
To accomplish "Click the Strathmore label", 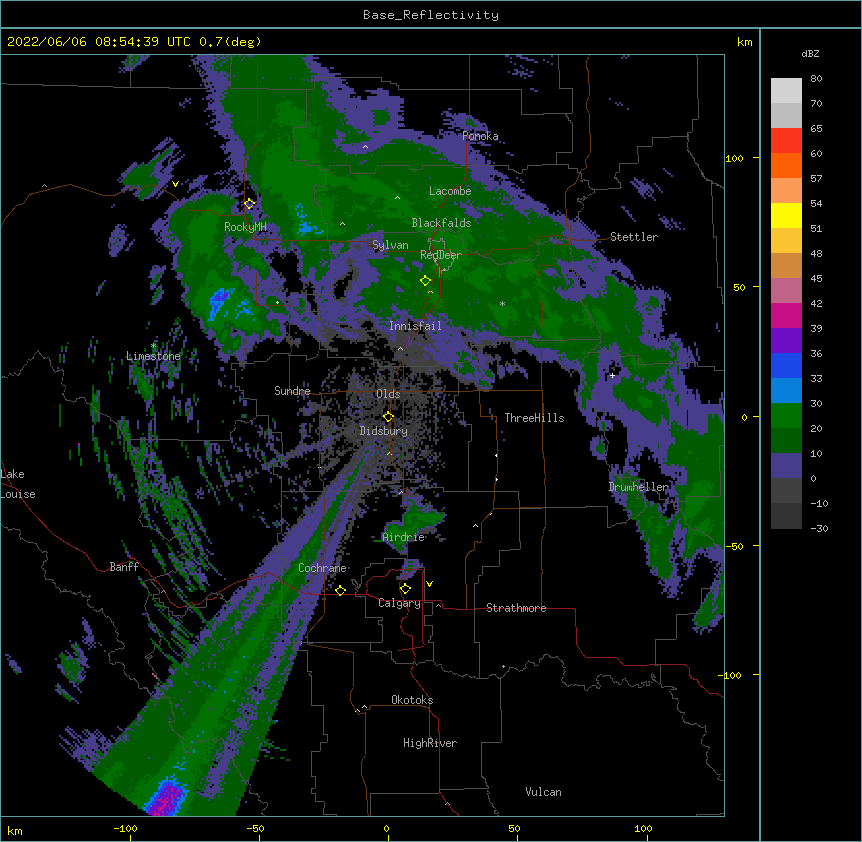I will [516, 608].
